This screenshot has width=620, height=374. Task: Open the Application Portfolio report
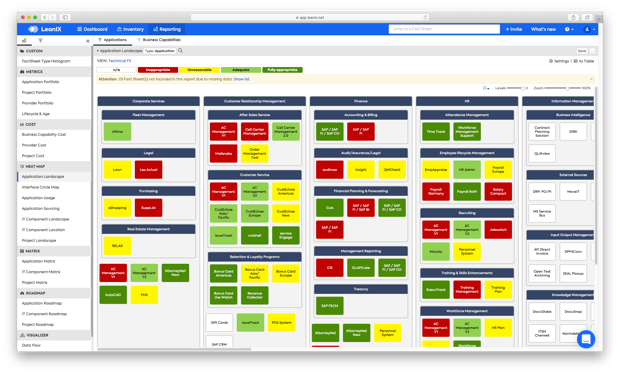40,82
